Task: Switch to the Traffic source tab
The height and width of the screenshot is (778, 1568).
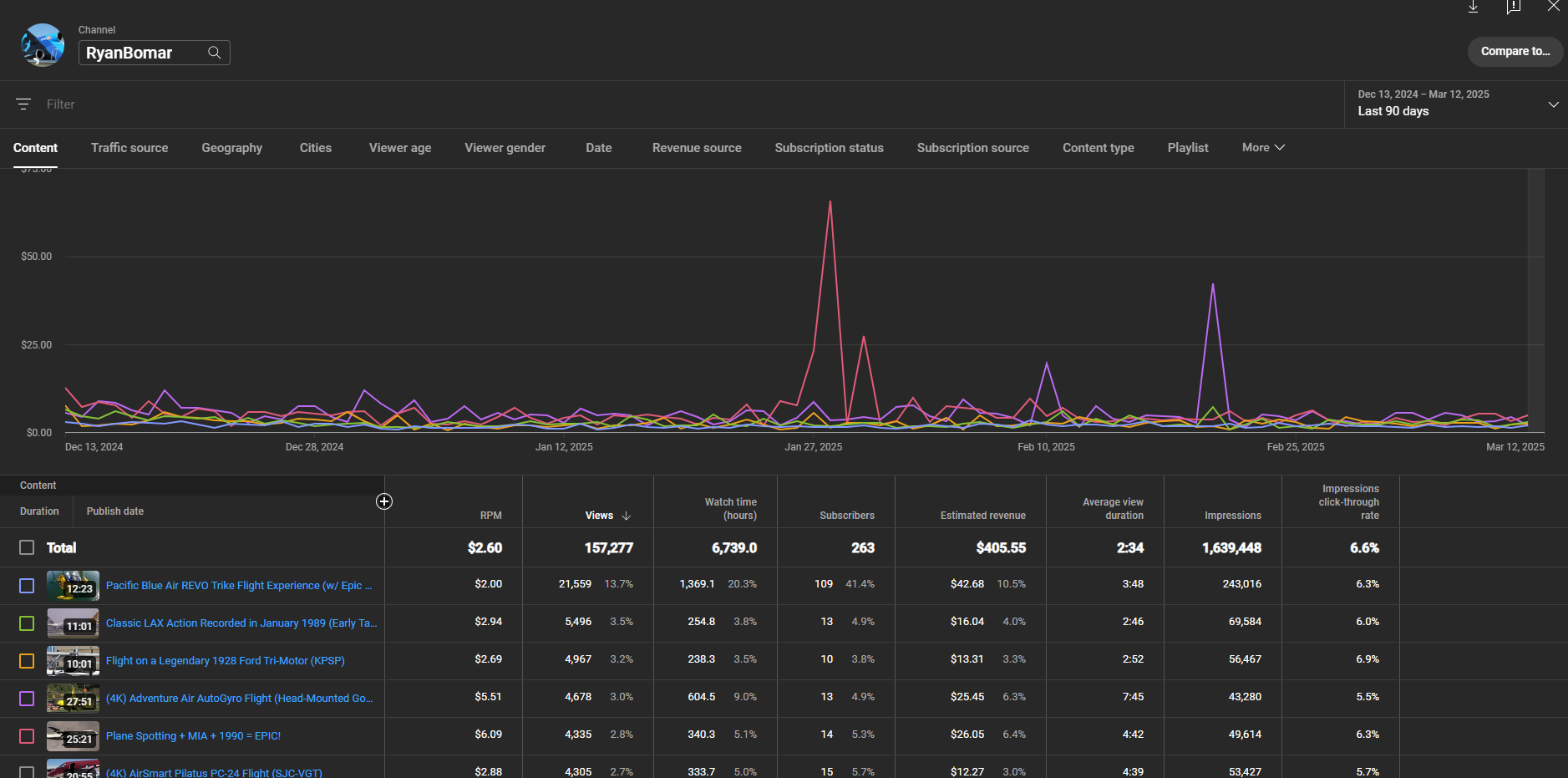Action: [129, 148]
